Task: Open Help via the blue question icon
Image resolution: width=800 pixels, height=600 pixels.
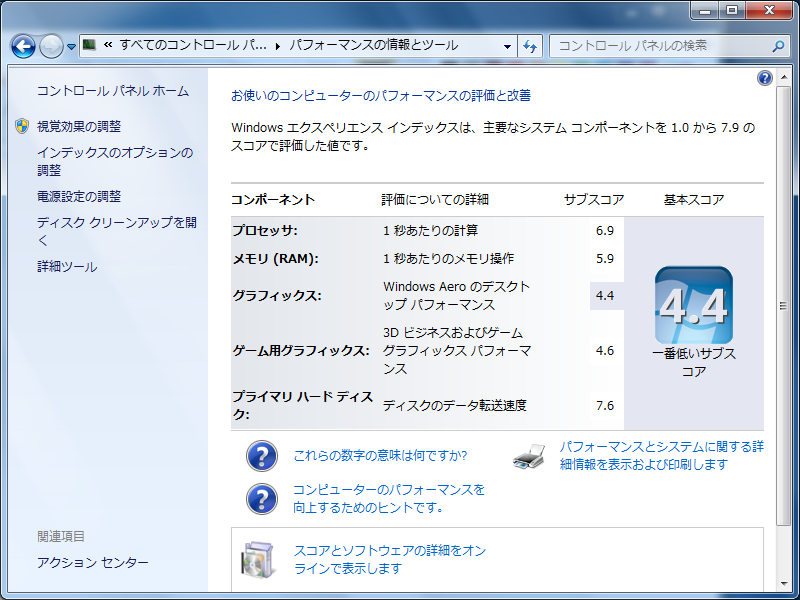Action: (765, 78)
